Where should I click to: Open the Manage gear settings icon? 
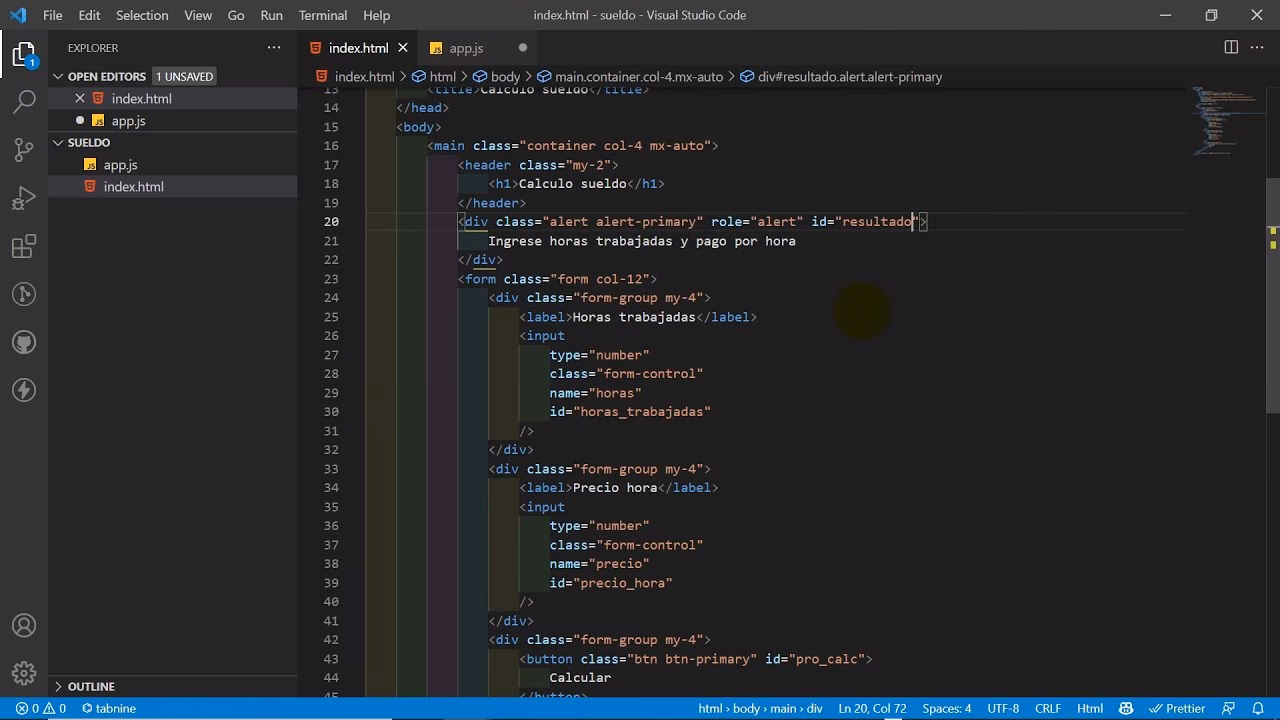[x=24, y=673]
